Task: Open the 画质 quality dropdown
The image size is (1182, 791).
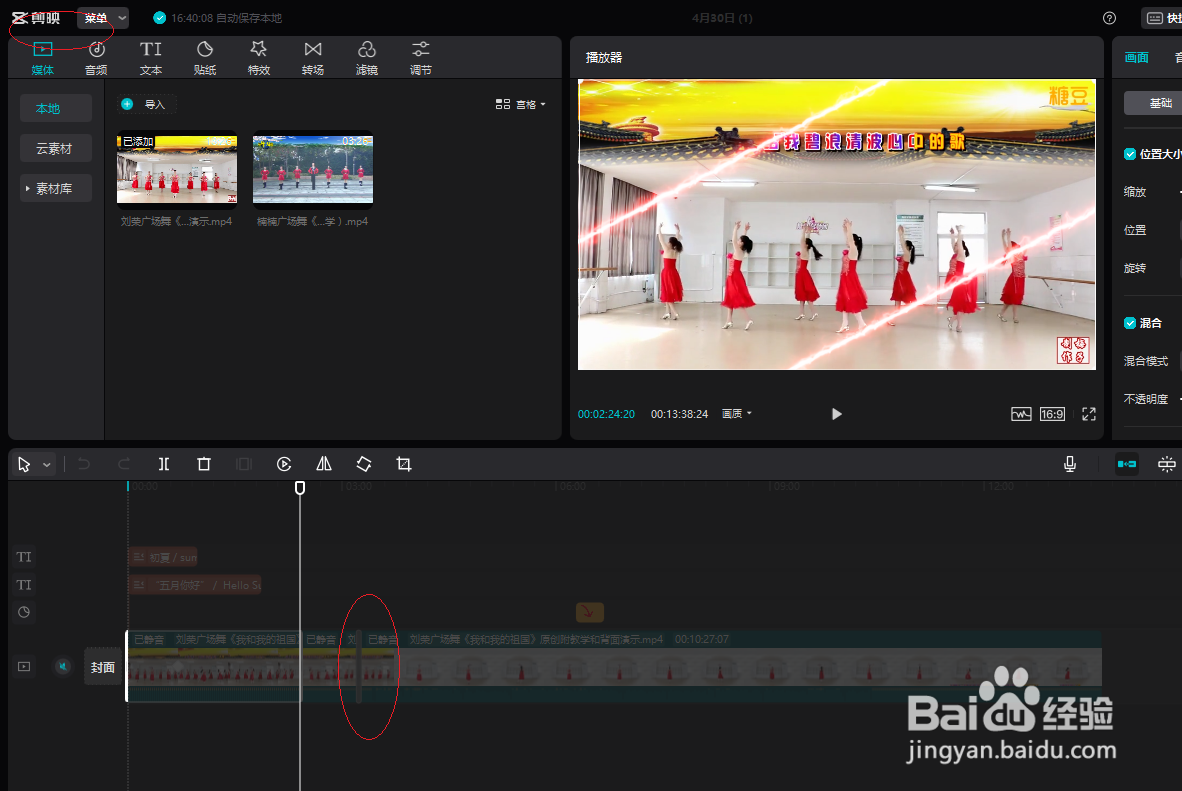Action: pos(737,413)
